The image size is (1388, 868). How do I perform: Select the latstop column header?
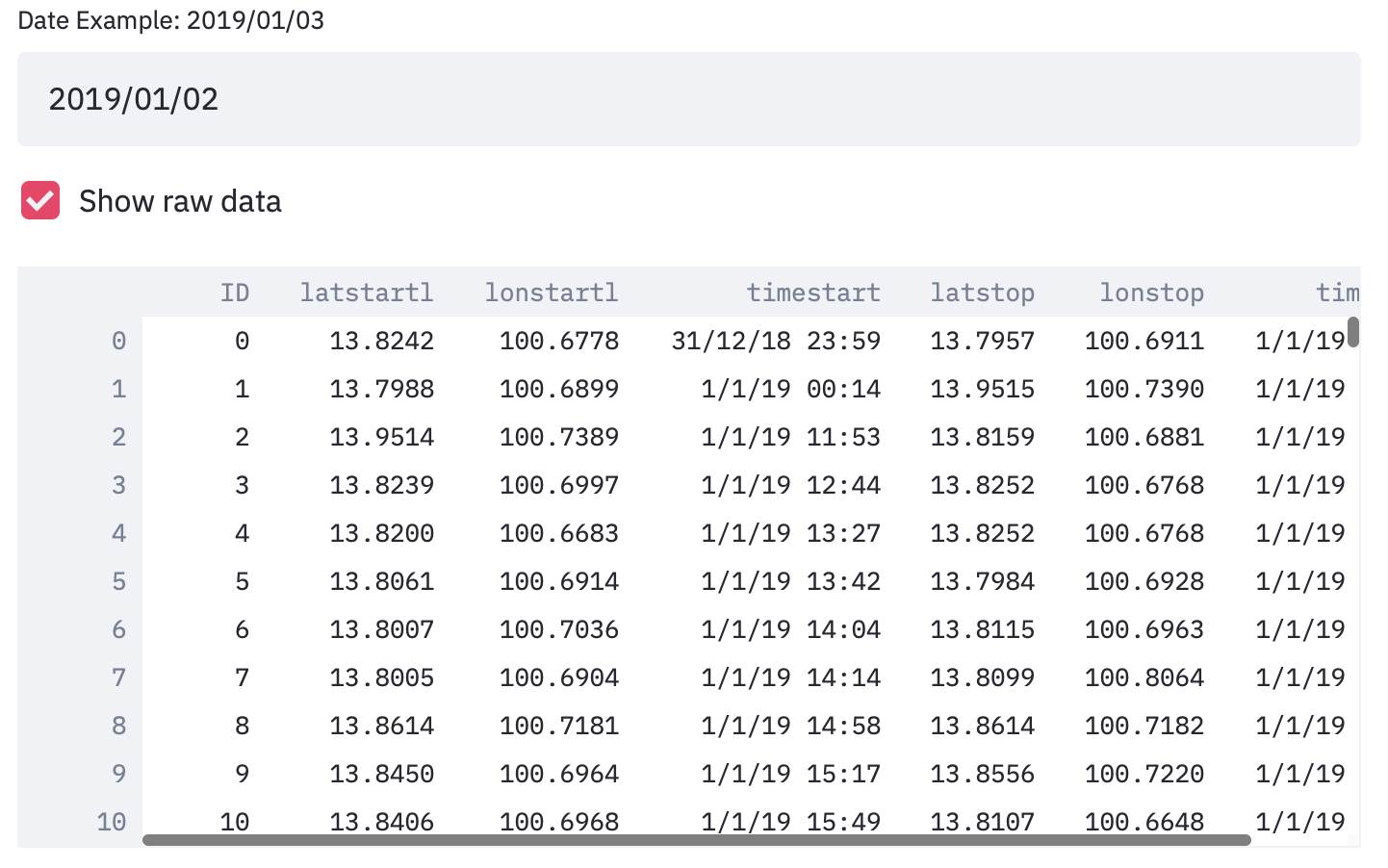pyautogui.click(x=982, y=293)
